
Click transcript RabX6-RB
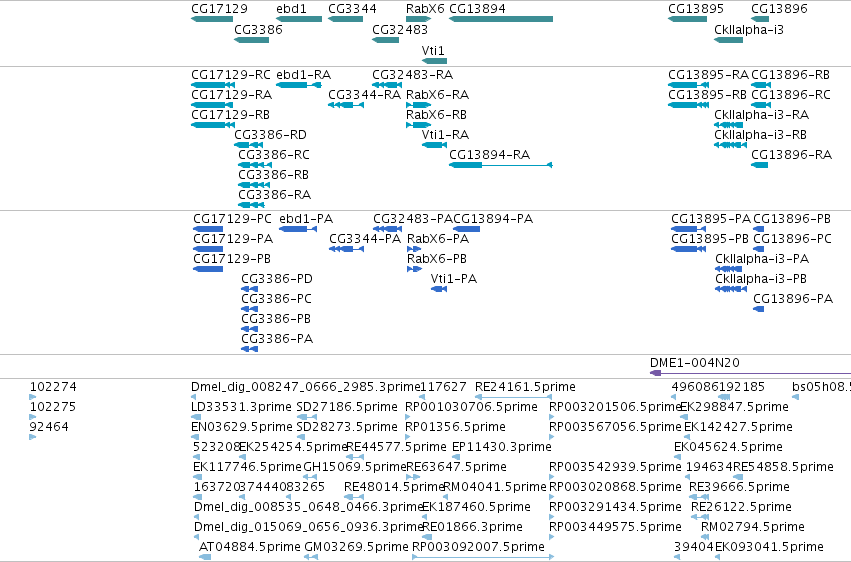pyautogui.click(x=418, y=125)
